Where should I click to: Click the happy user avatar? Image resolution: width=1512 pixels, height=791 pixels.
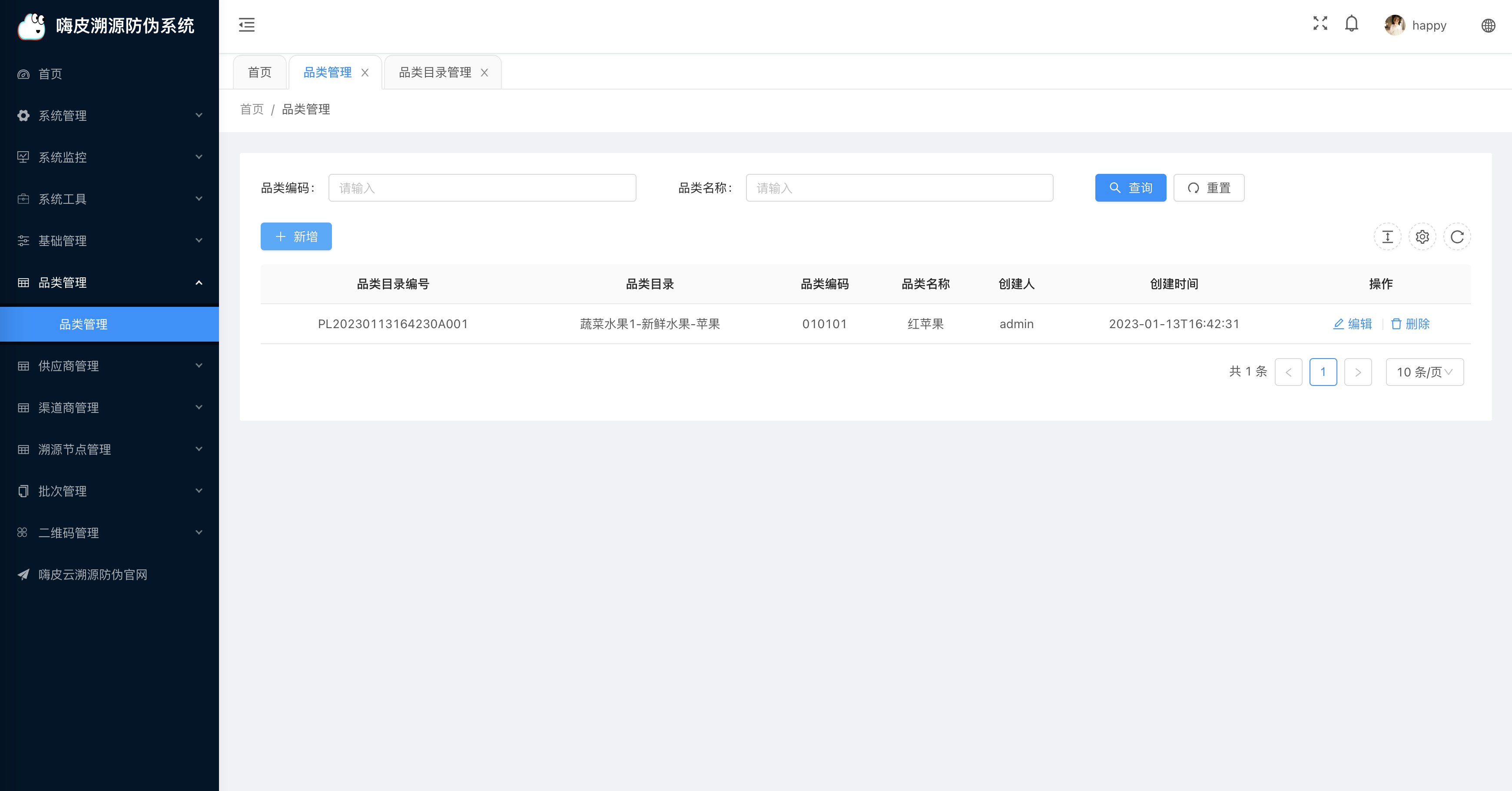[x=1395, y=25]
